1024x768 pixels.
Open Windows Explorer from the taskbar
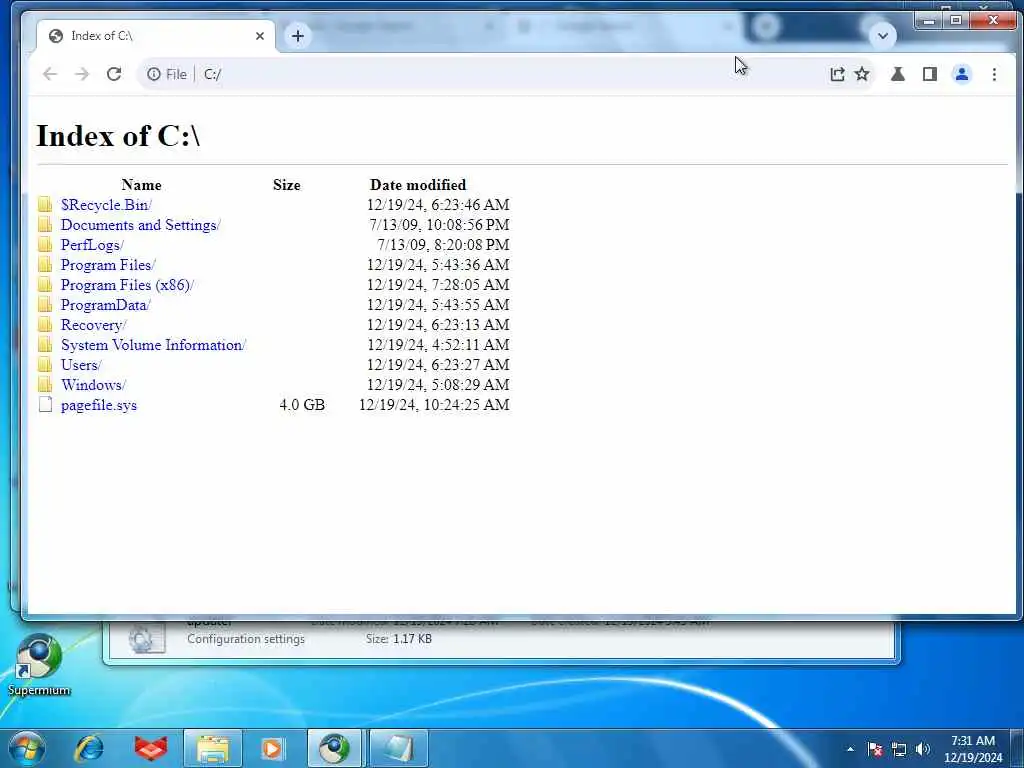point(213,748)
